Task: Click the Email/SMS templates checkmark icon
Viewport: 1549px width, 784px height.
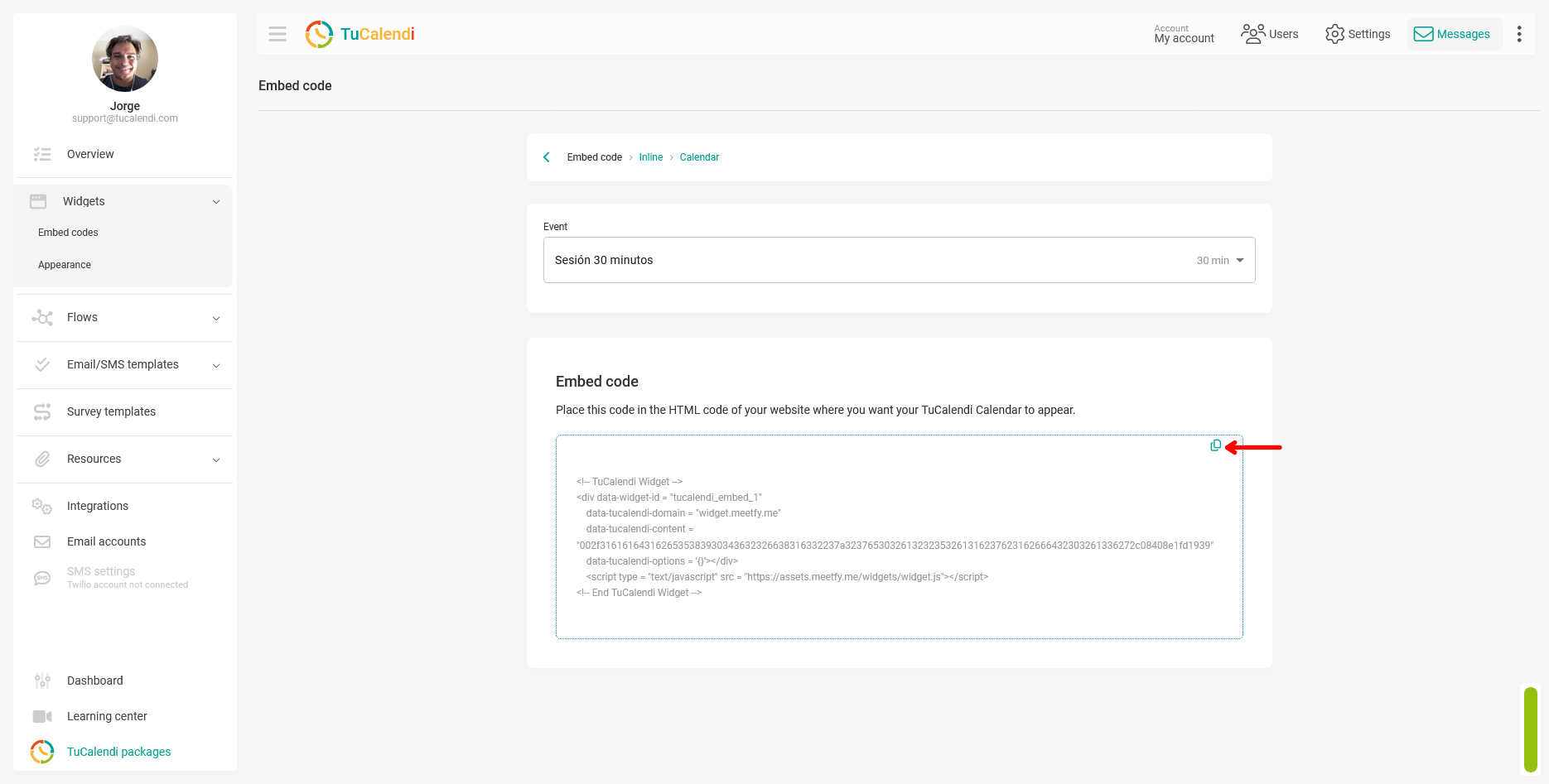Action: point(42,364)
